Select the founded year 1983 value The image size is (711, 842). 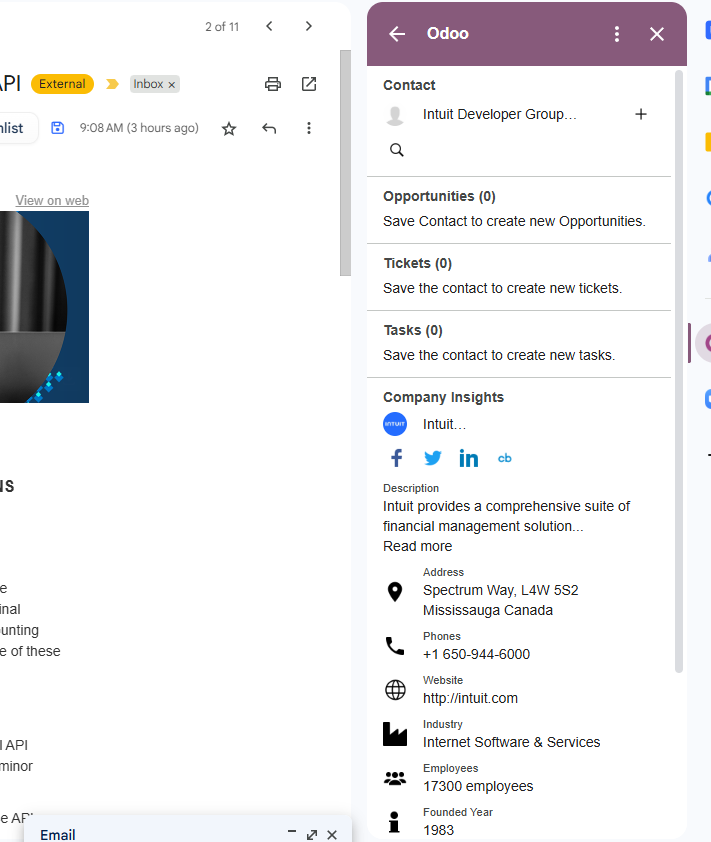(438, 830)
